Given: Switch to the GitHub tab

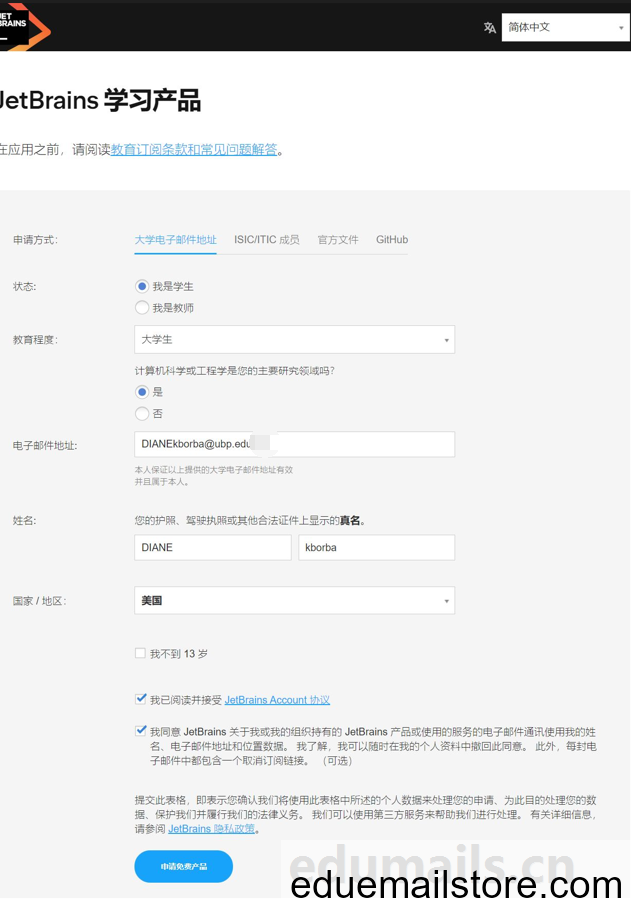Looking at the screenshot, I should (392, 240).
